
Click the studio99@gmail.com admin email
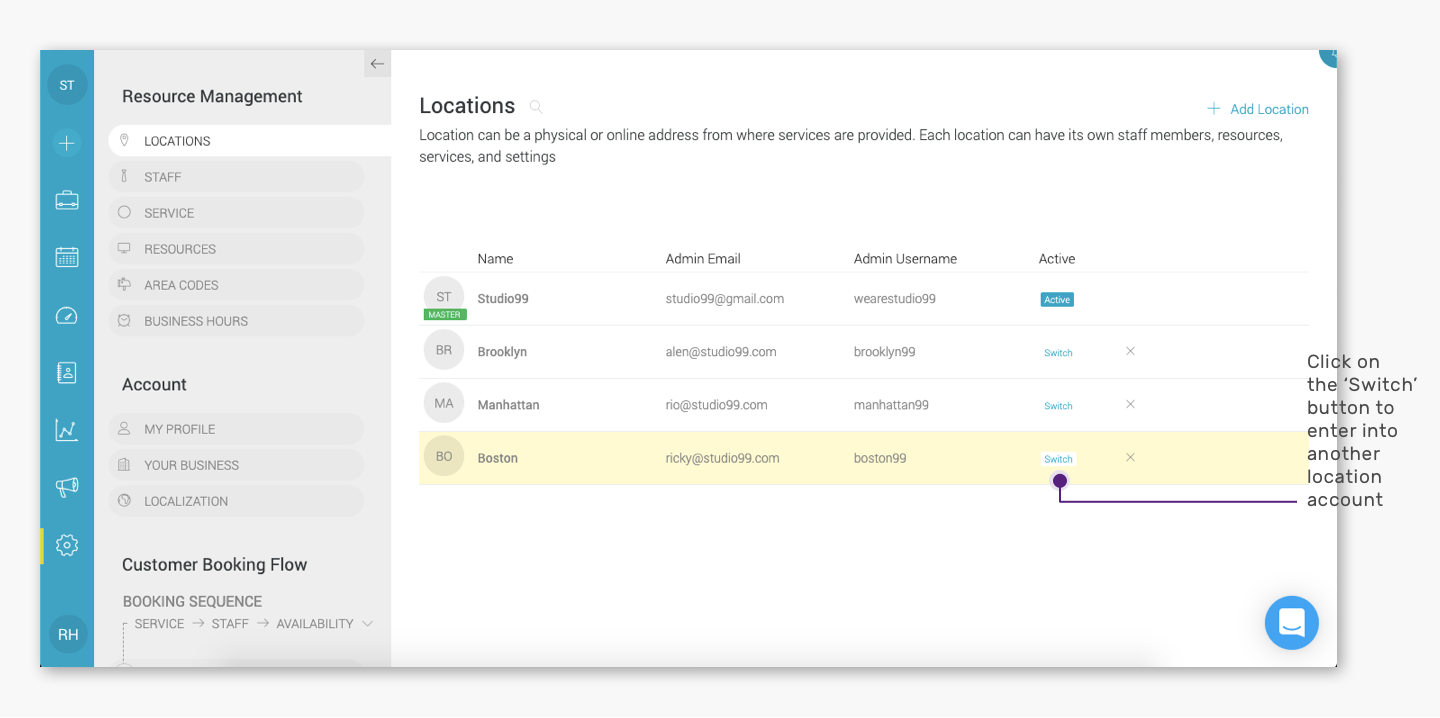725,299
